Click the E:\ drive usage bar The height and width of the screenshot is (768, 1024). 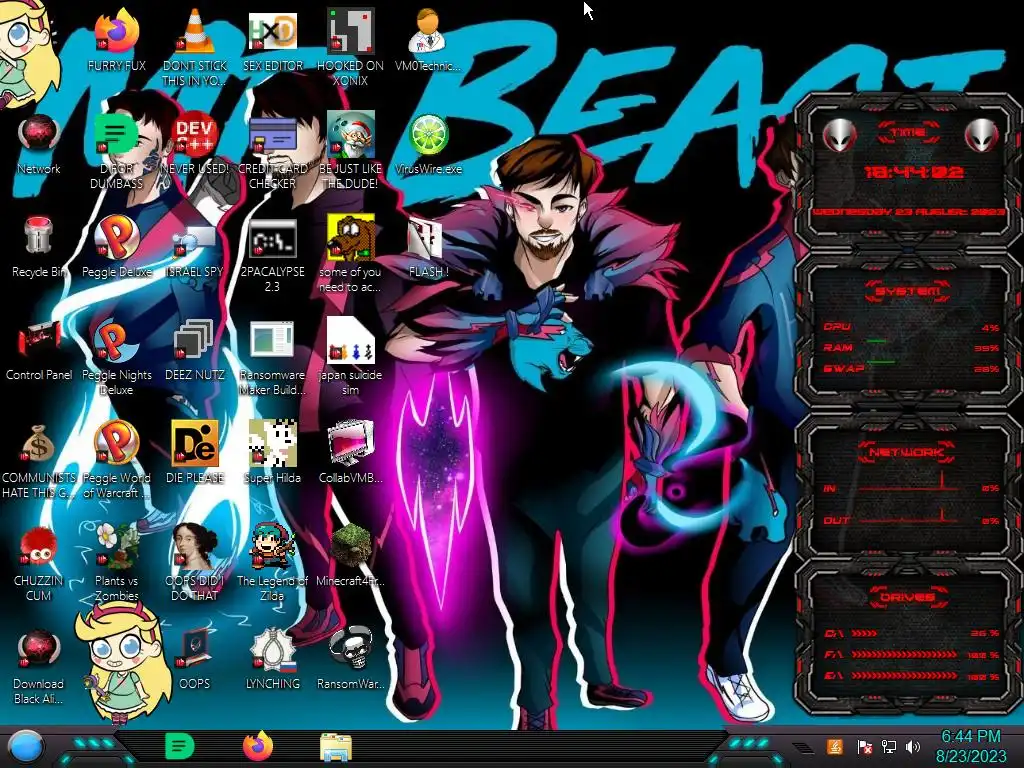[912, 677]
